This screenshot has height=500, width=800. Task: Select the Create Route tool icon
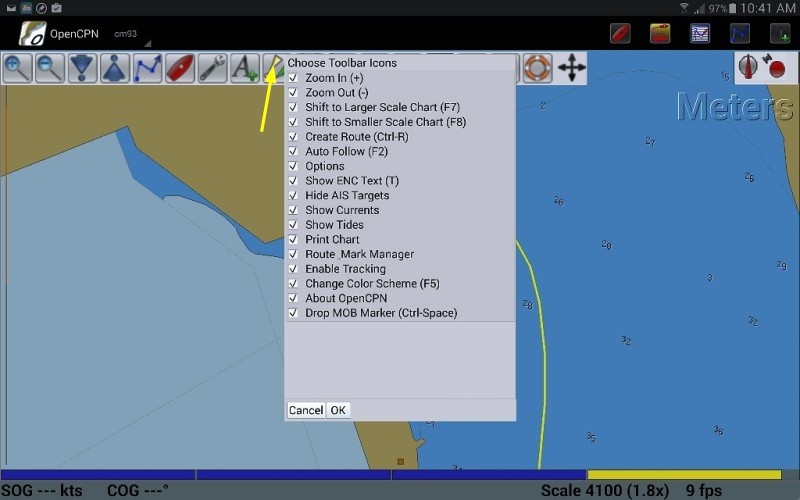point(147,68)
